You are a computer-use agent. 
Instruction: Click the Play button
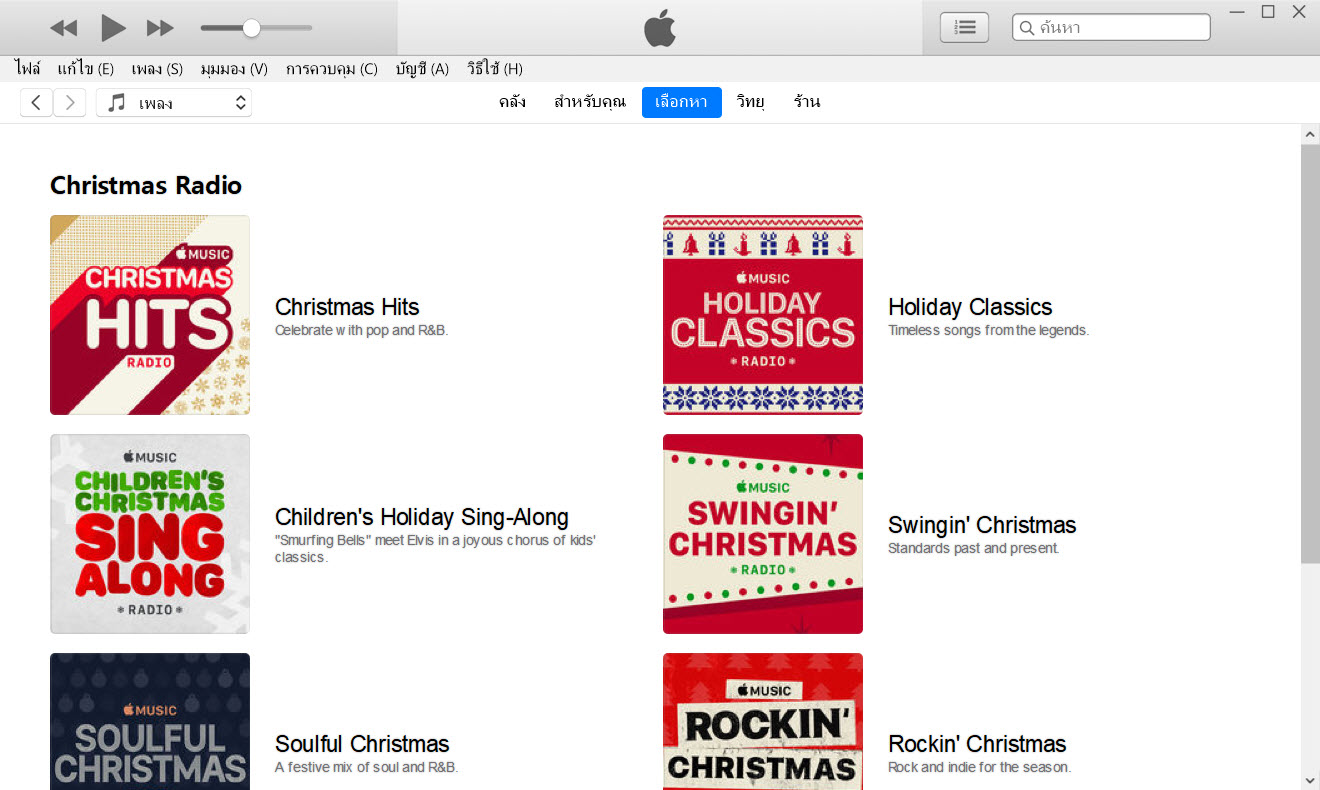pyautogui.click(x=114, y=28)
